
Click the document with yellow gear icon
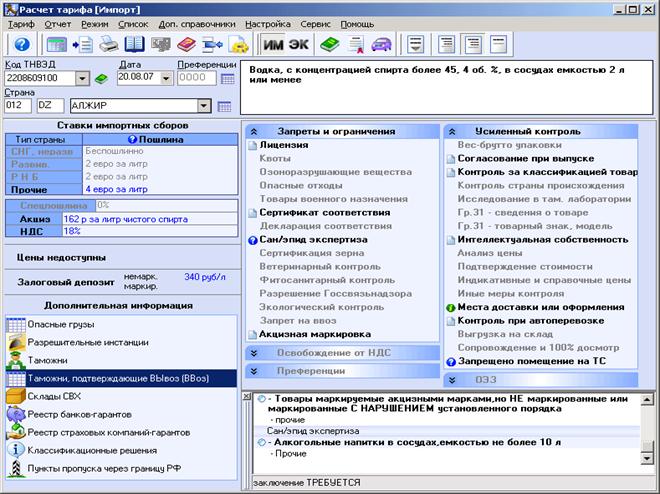[239, 44]
